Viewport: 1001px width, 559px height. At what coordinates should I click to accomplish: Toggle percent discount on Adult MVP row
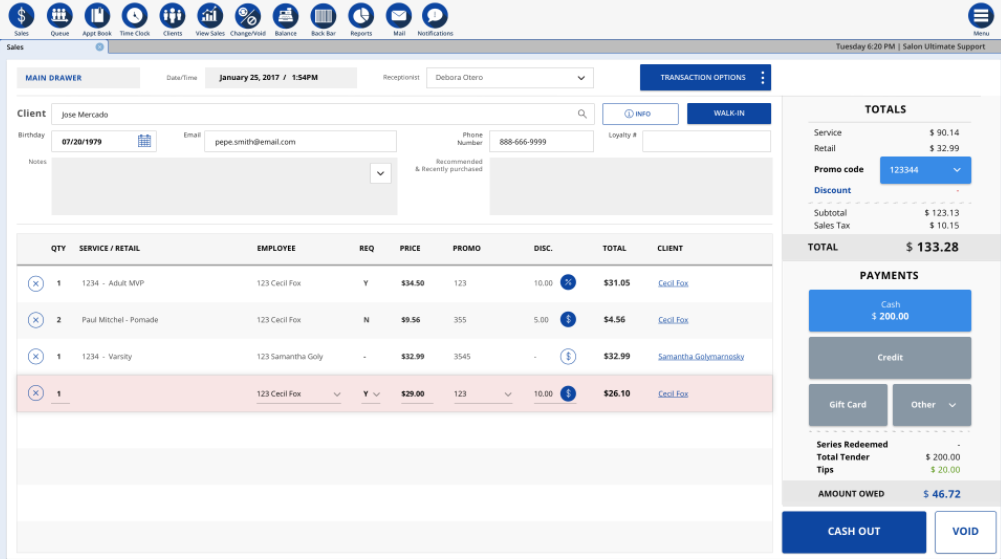(568, 282)
